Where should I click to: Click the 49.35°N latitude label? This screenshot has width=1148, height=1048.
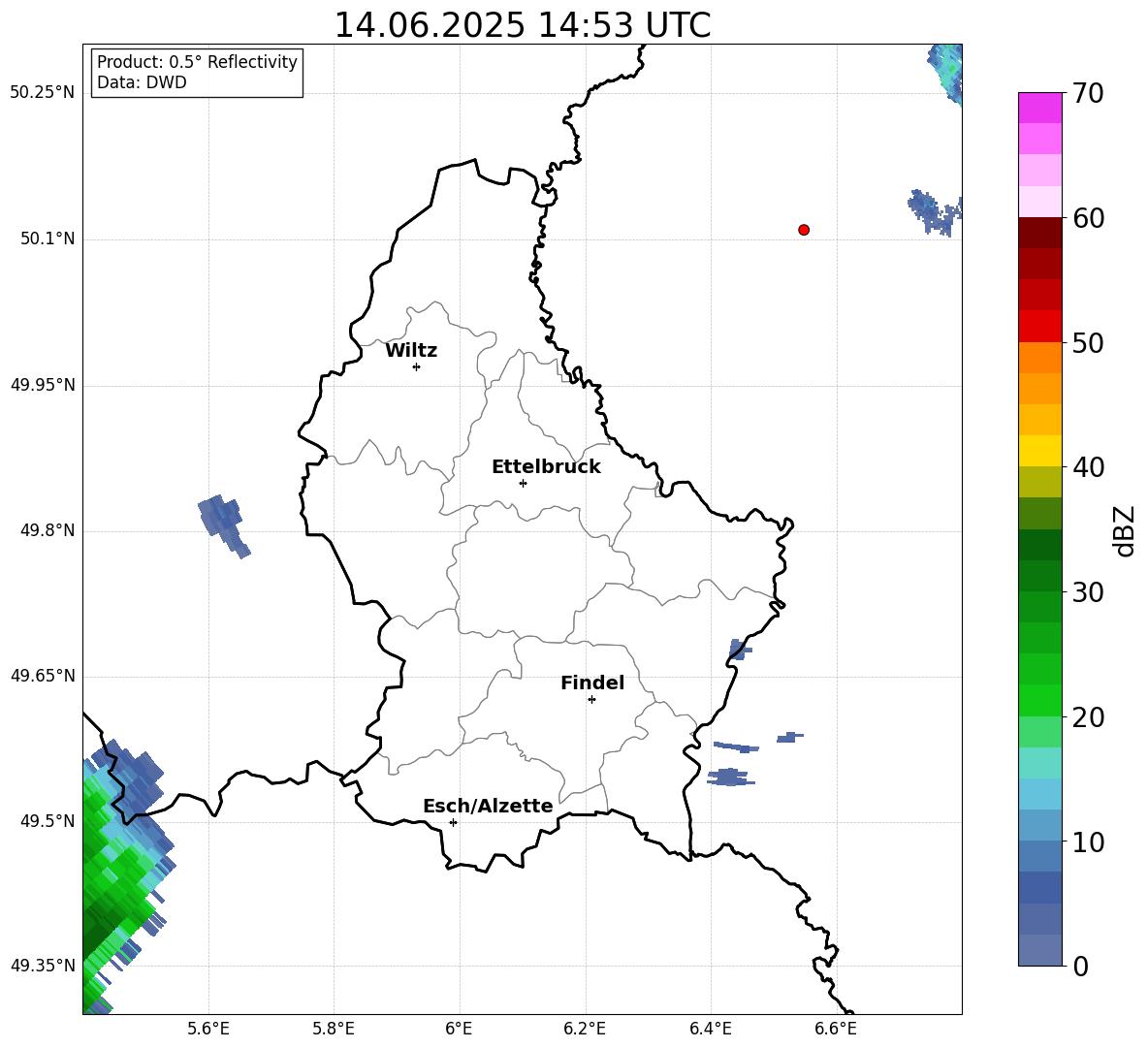[x=43, y=966]
